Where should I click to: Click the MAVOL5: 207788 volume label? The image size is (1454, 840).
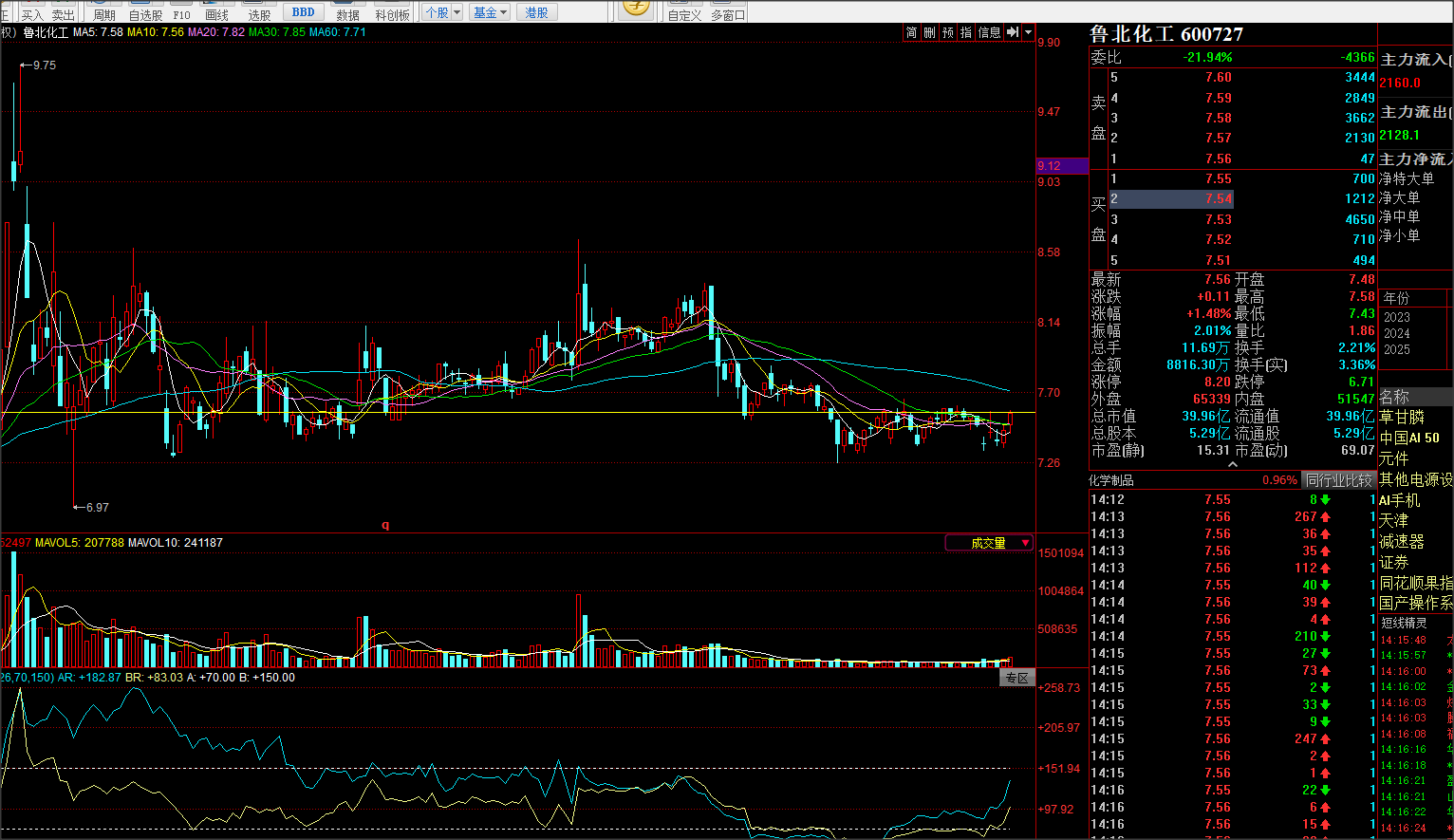pos(80,543)
